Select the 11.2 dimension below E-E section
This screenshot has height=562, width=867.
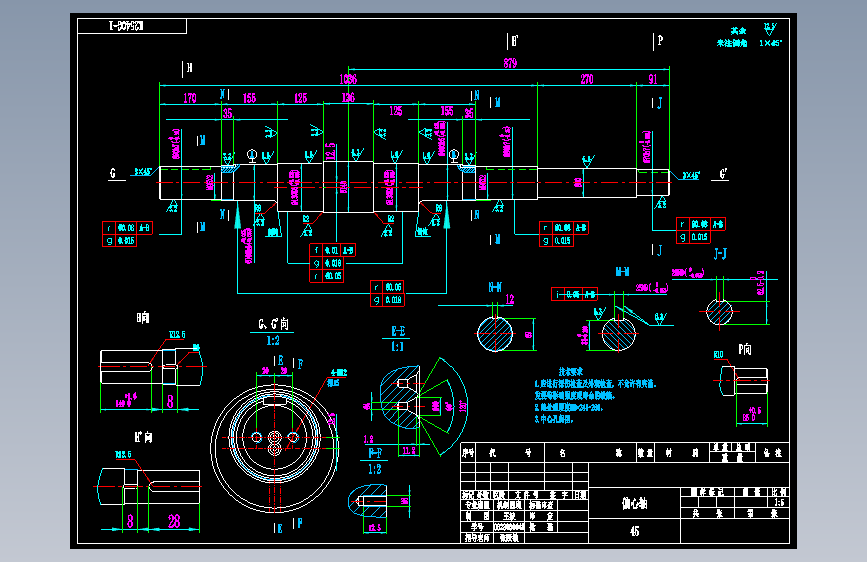409,451
